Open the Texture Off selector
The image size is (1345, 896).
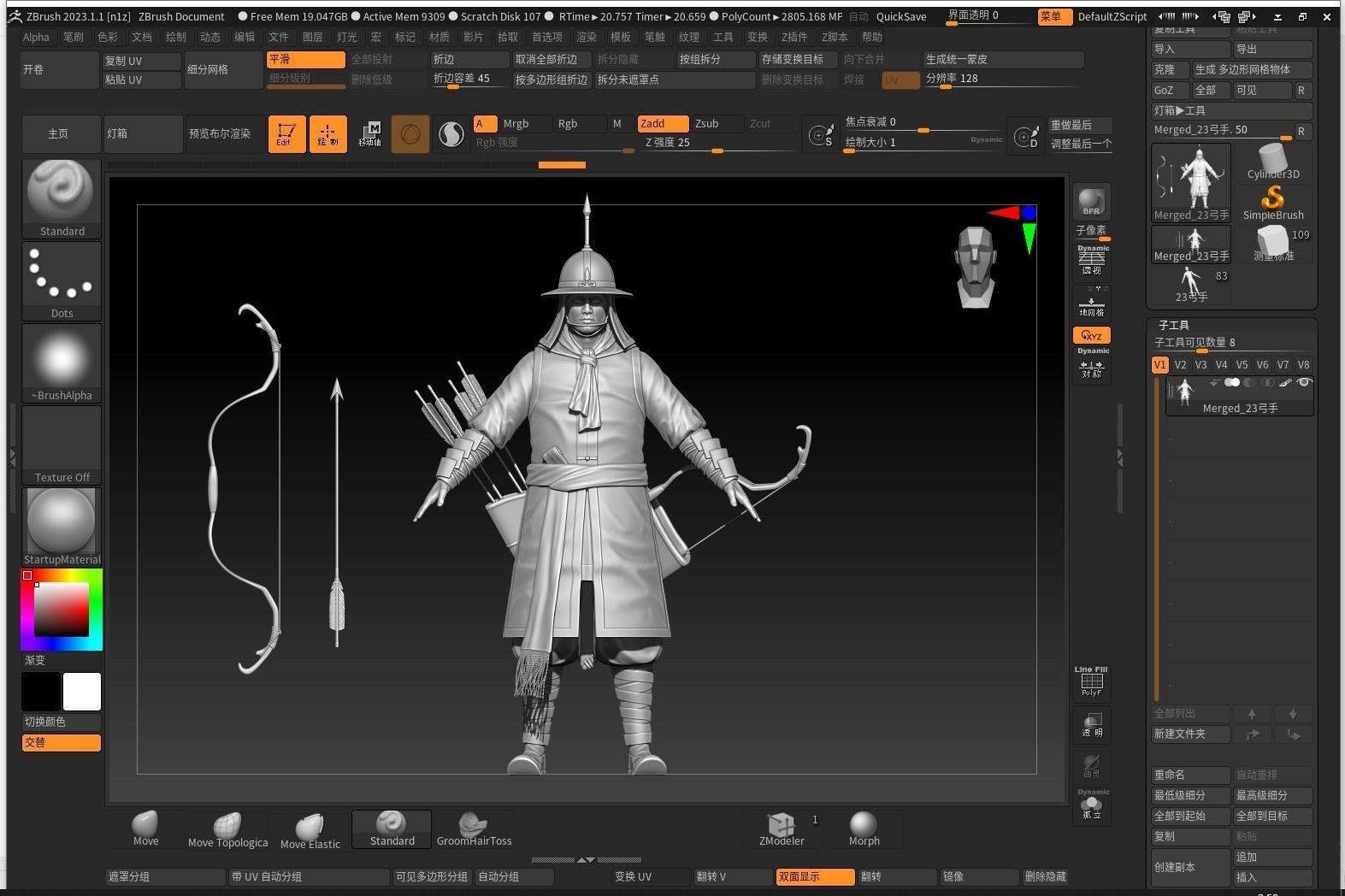62,445
